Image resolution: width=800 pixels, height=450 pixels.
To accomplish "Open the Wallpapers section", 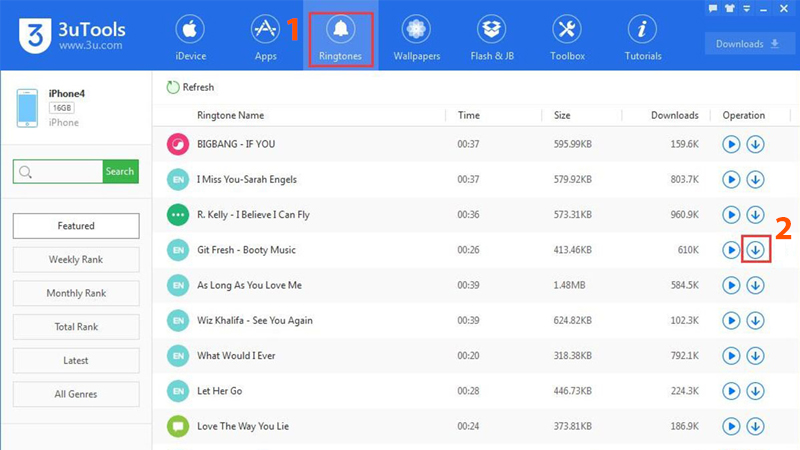I will (416, 39).
